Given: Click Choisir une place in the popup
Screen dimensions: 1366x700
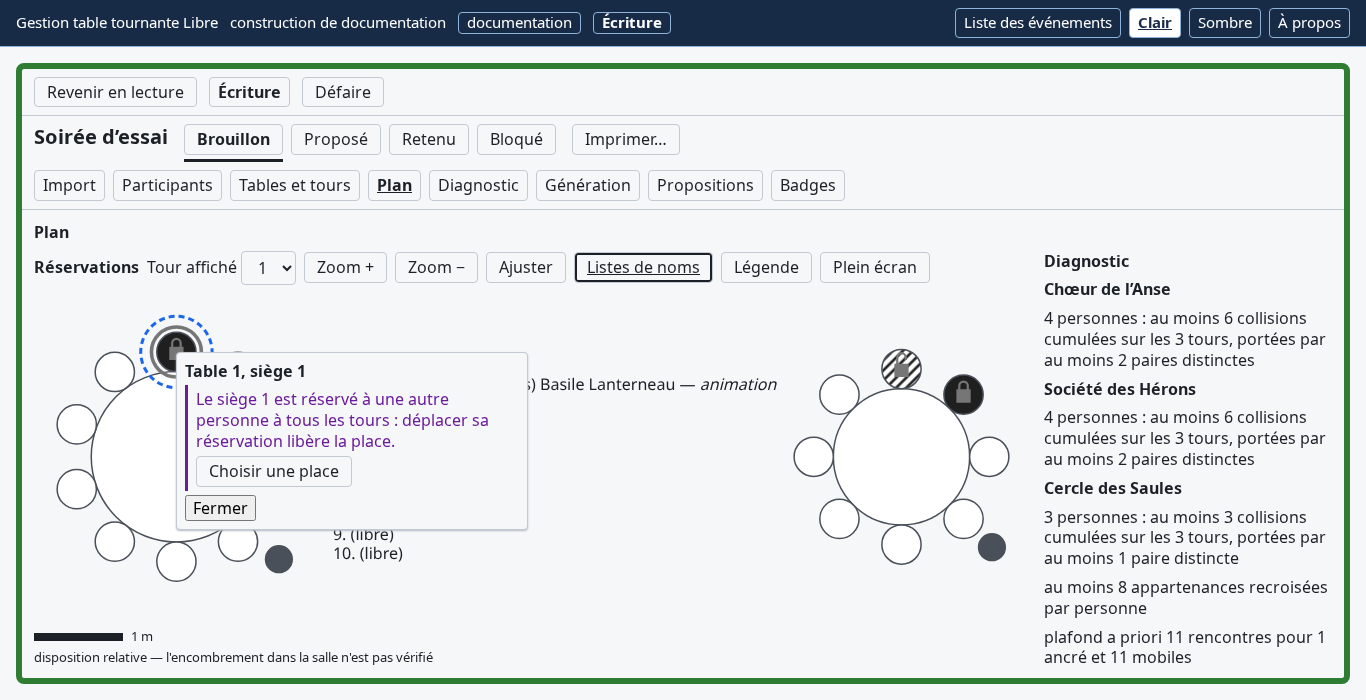Looking at the screenshot, I should (x=274, y=472).
